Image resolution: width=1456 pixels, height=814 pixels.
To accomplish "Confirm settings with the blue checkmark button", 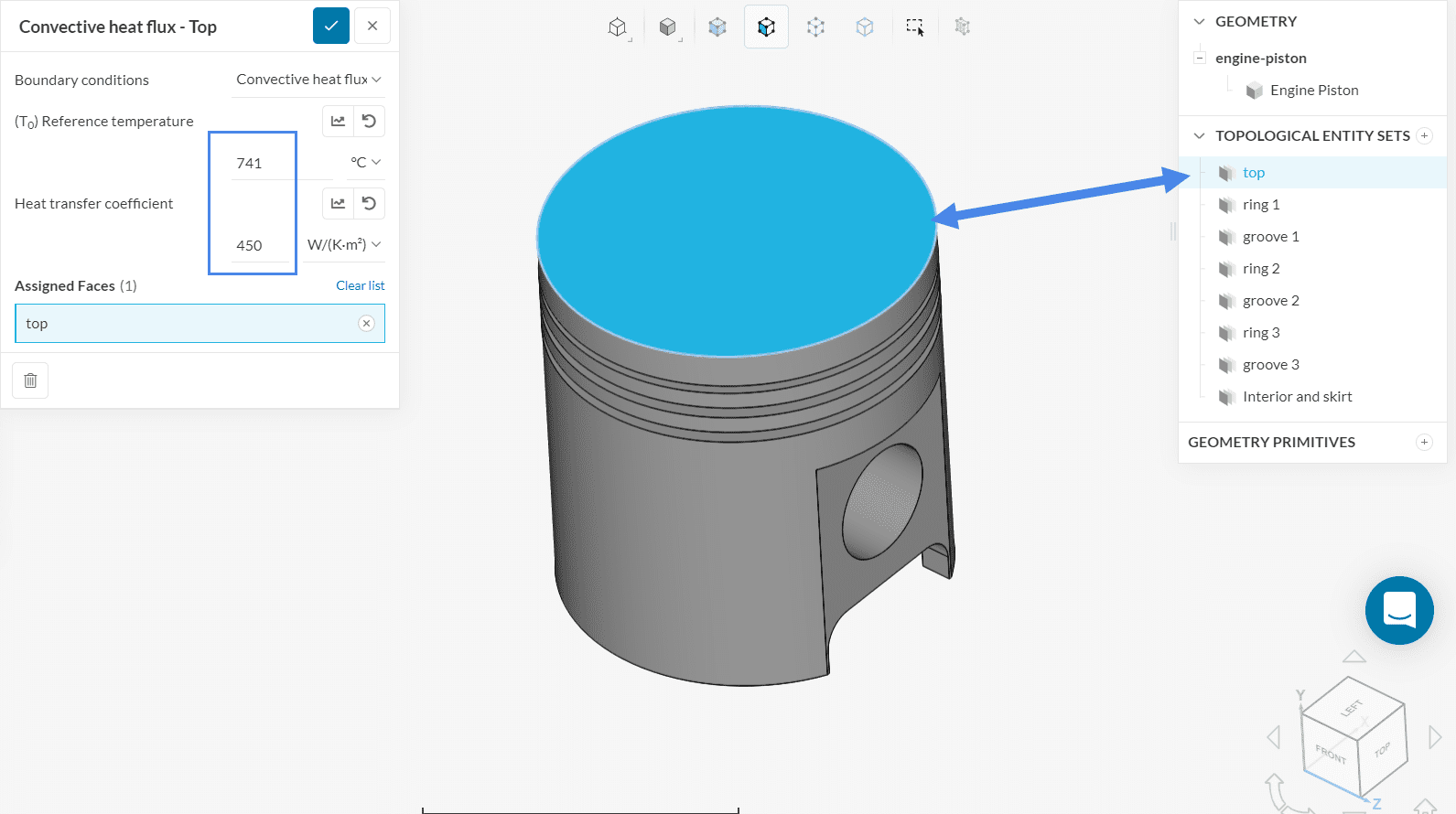I will [x=330, y=26].
